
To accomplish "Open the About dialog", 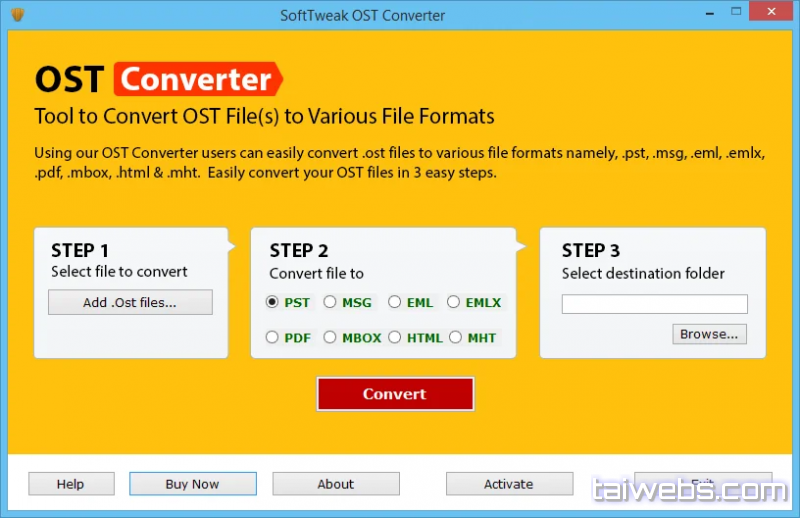I will point(336,484).
